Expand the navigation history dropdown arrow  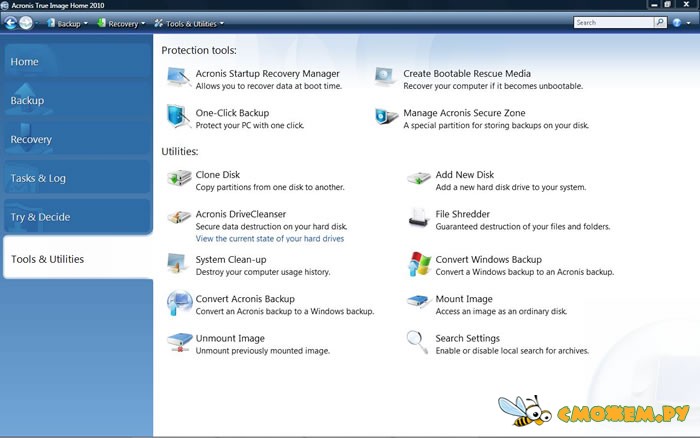[37, 23]
